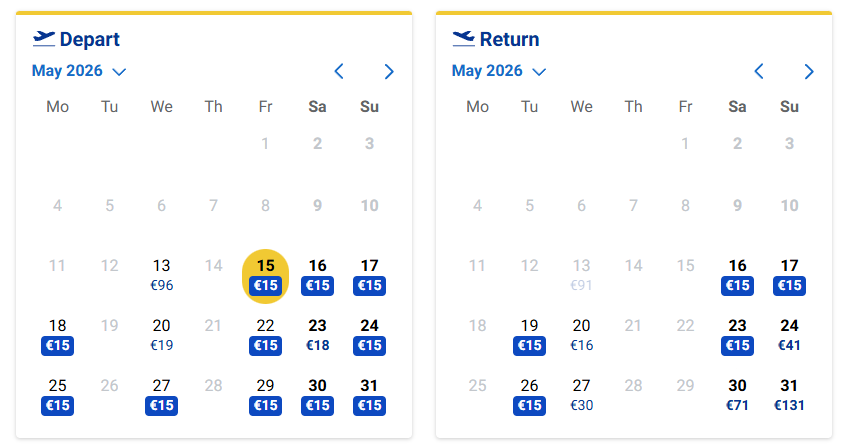Choose 27 May return priced €30
The height and width of the screenshot is (447, 842).
[x=582, y=395]
